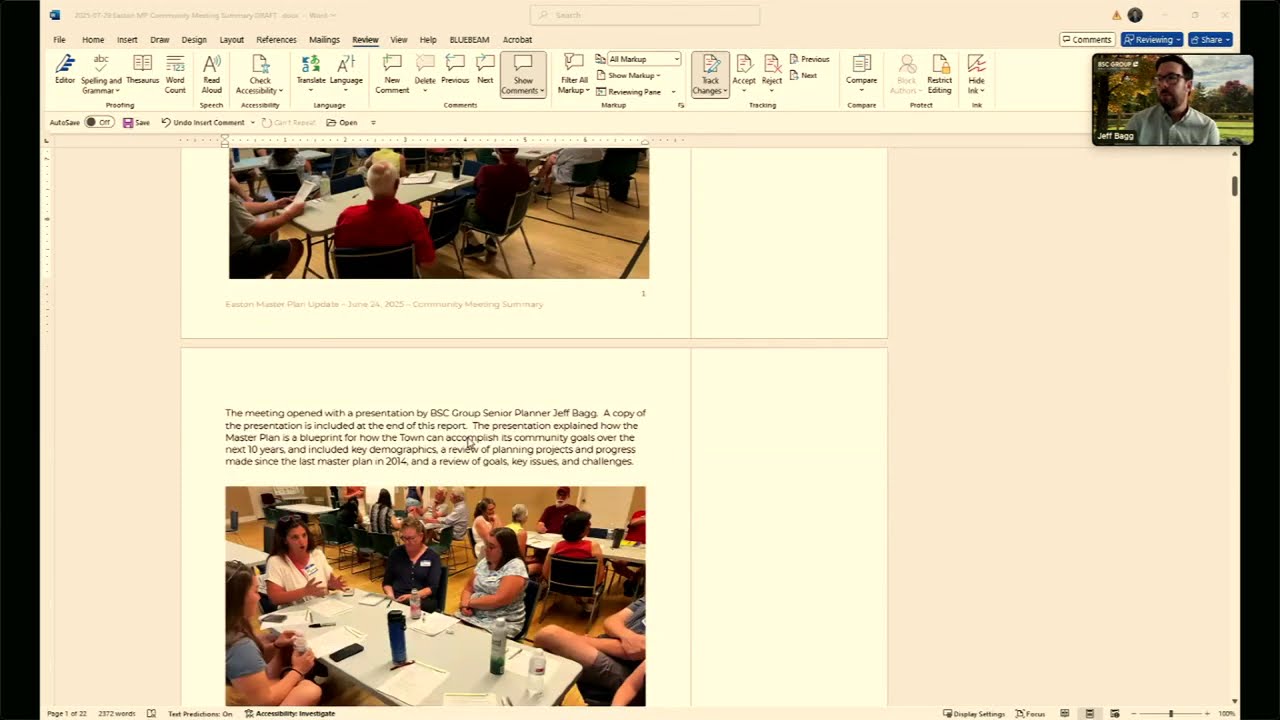Image resolution: width=1280 pixels, height=720 pixels.
Task: Adjust the zoom slider
Action: point(1170,713)
